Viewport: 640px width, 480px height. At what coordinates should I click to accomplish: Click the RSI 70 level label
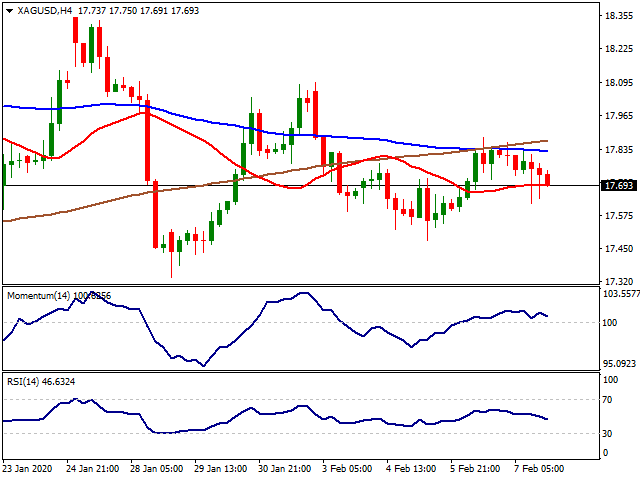pyautogui.click(x=607, y=400)
